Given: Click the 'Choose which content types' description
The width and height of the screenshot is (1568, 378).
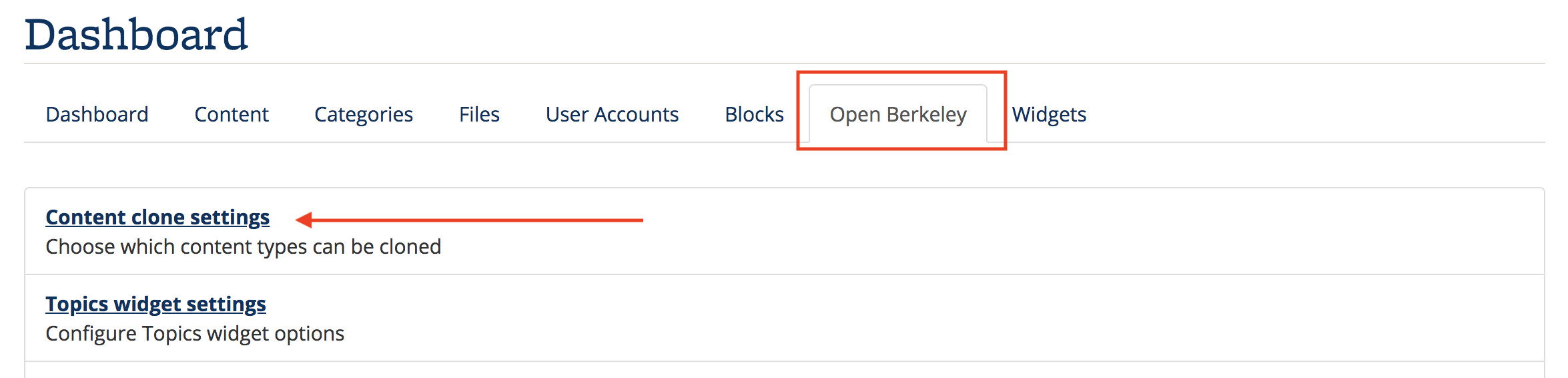Looking at the screenshot, I should tap(243, 247).
